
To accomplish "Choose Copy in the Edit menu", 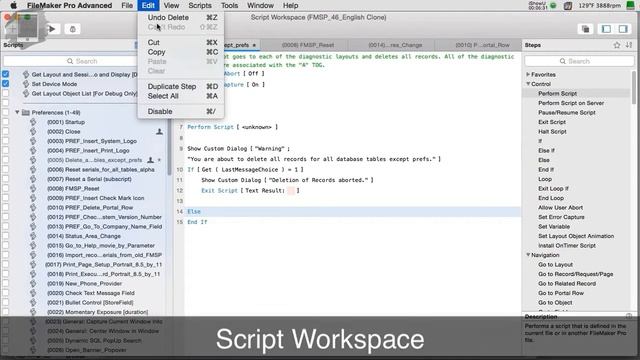I will tap(181, 52).
